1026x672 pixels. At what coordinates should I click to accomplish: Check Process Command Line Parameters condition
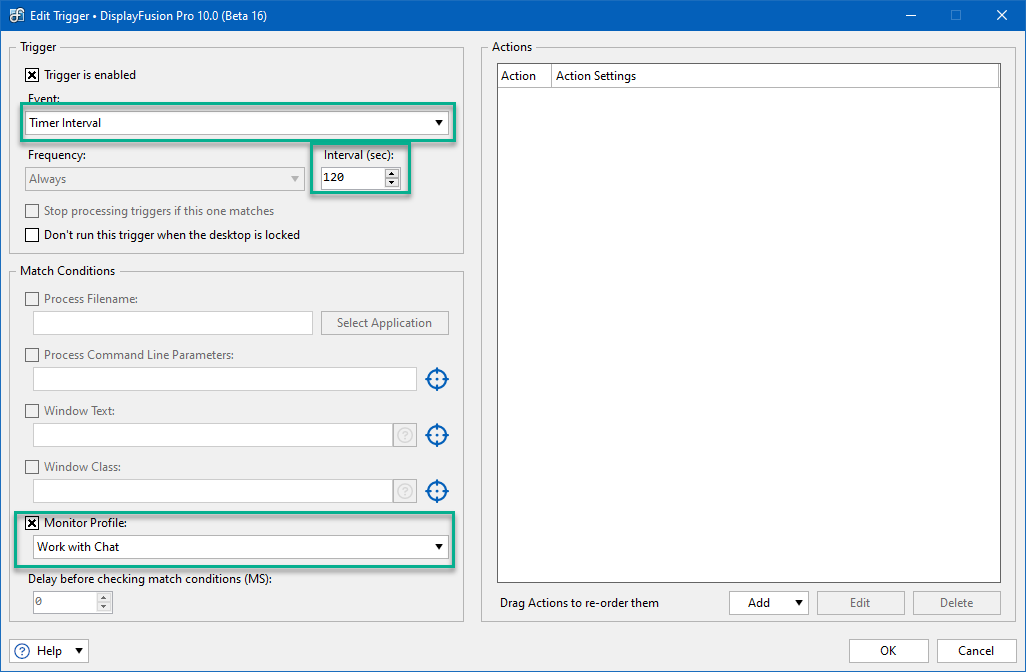[x=31, y=355]
